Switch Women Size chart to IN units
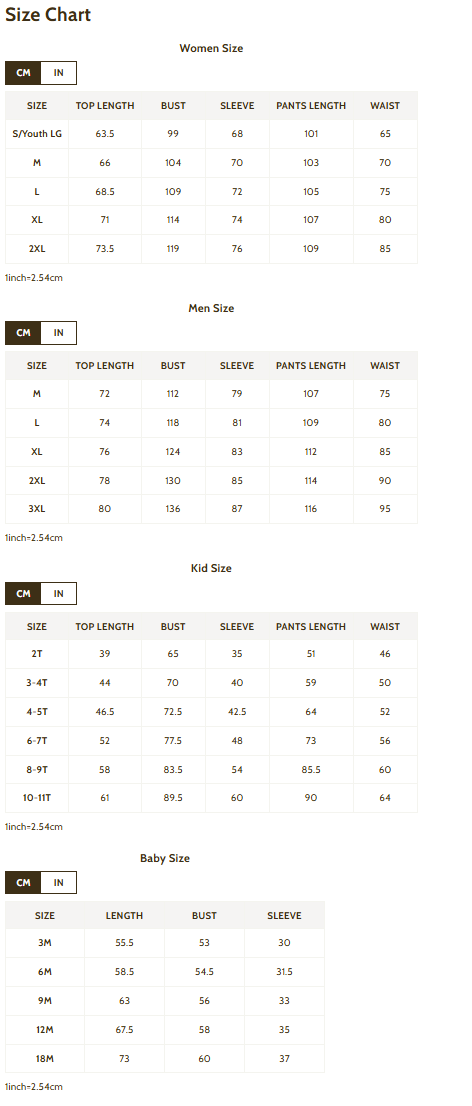 [x=59, y=73]
